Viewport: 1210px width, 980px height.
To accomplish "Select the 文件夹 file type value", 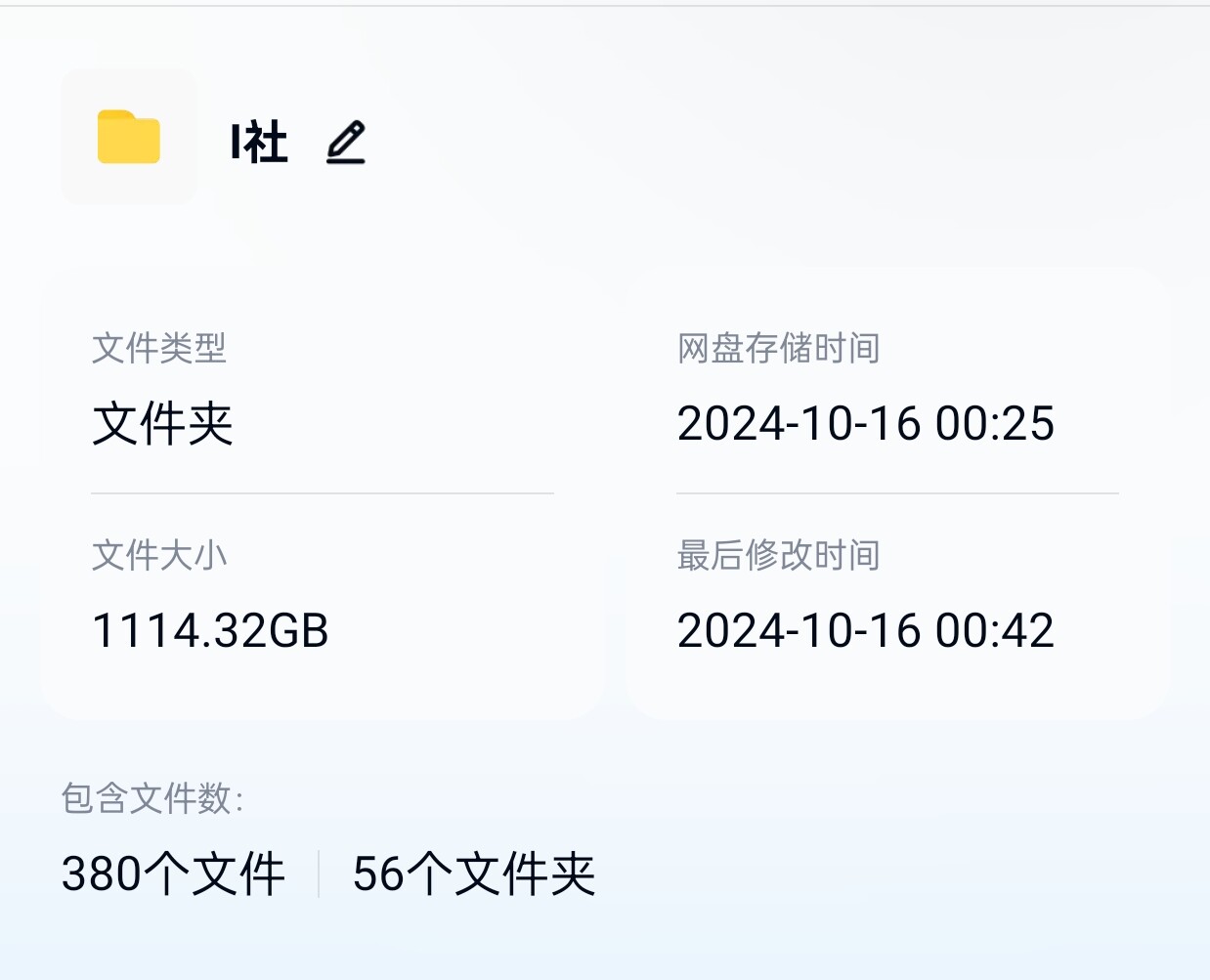I will pos(162,423).
